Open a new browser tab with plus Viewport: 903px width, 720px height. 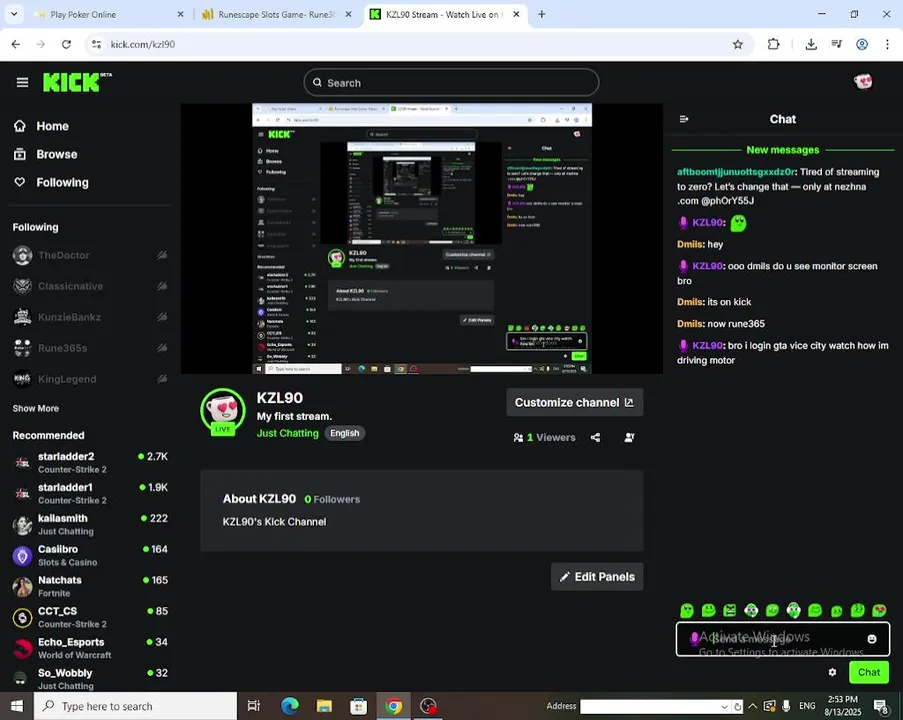coord(541,14)
